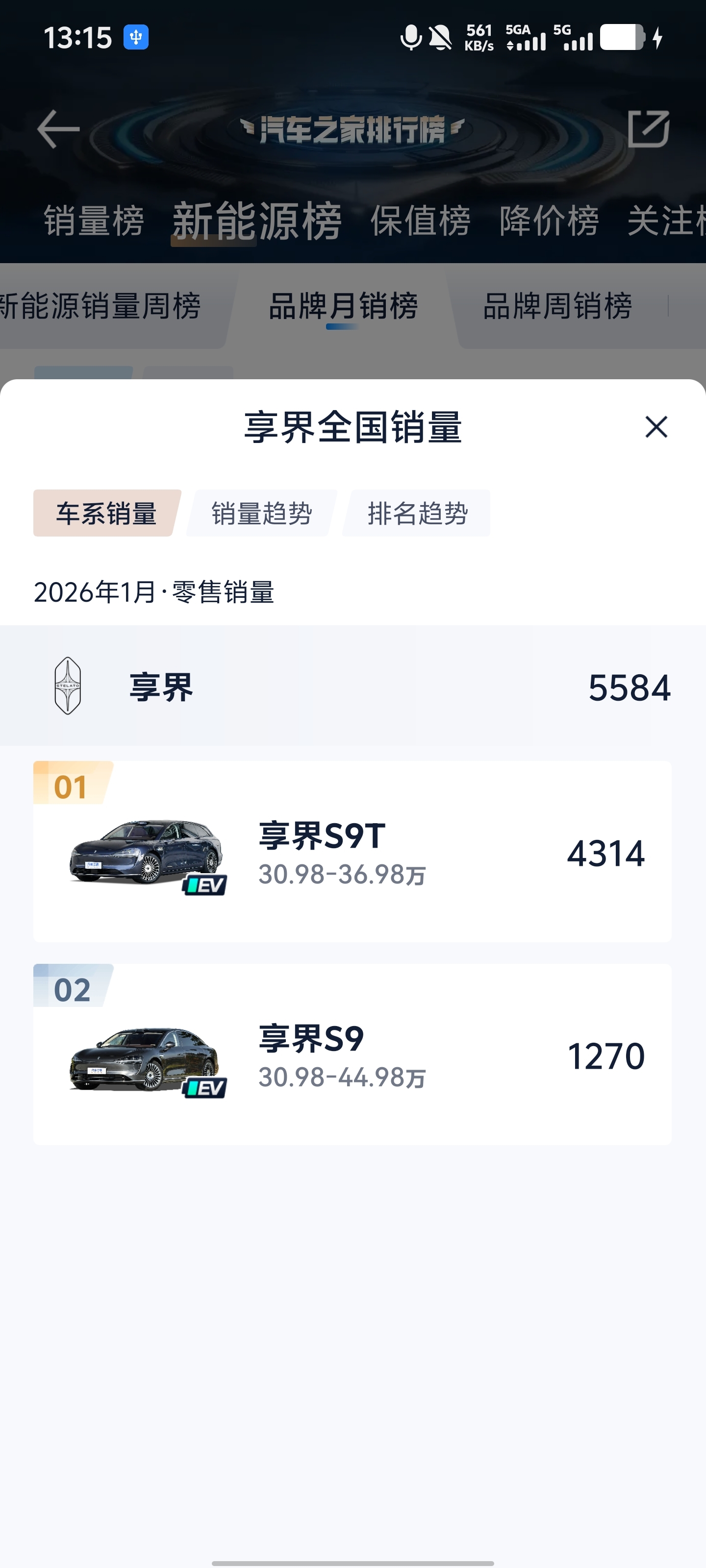
Task: Tap the share icon at top right
Action: [x=648, y=128]
